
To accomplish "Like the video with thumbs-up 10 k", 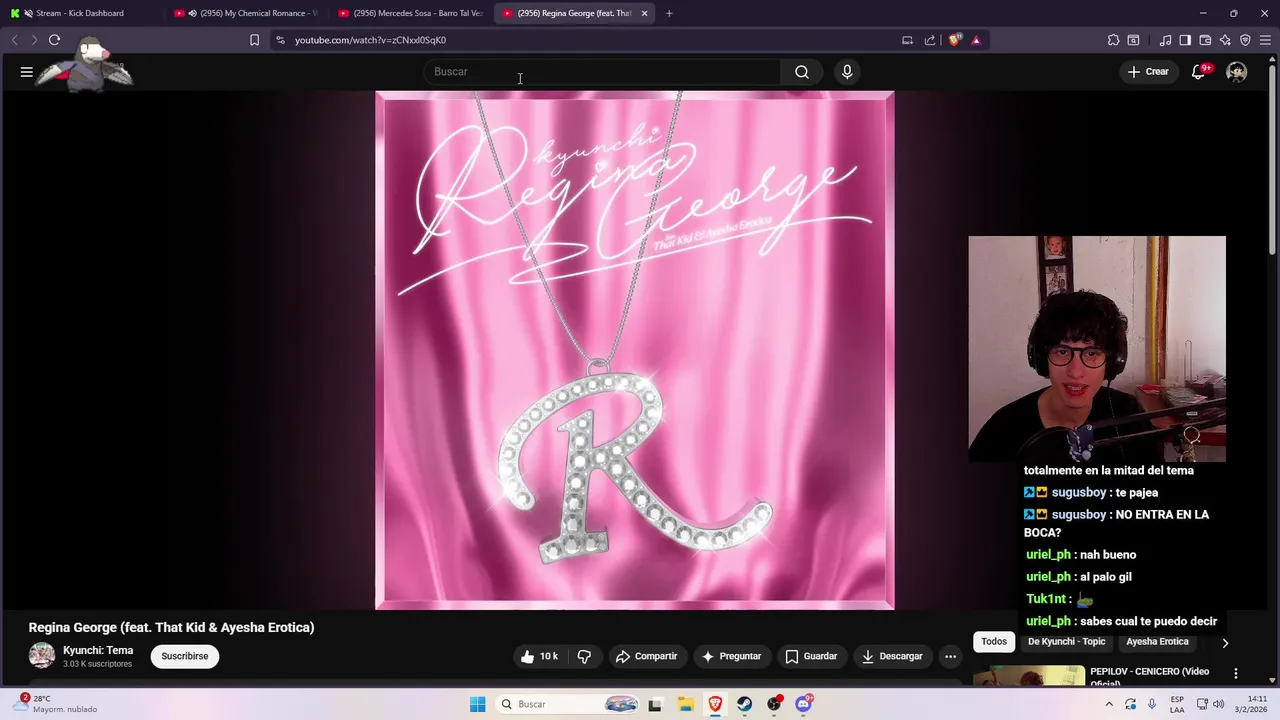I will tap(539, 656).
